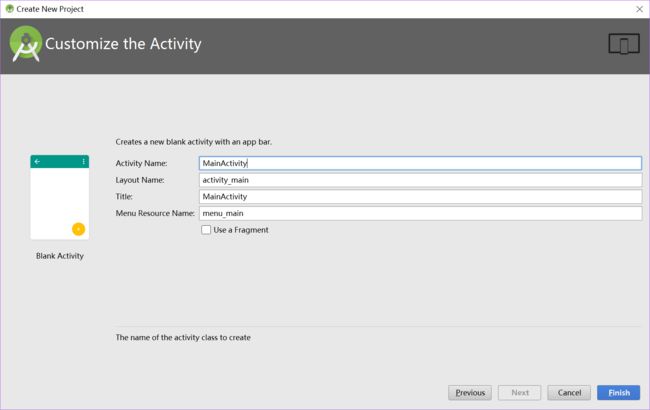Cancel the new project wizard
650x410 pixels.
569,393
